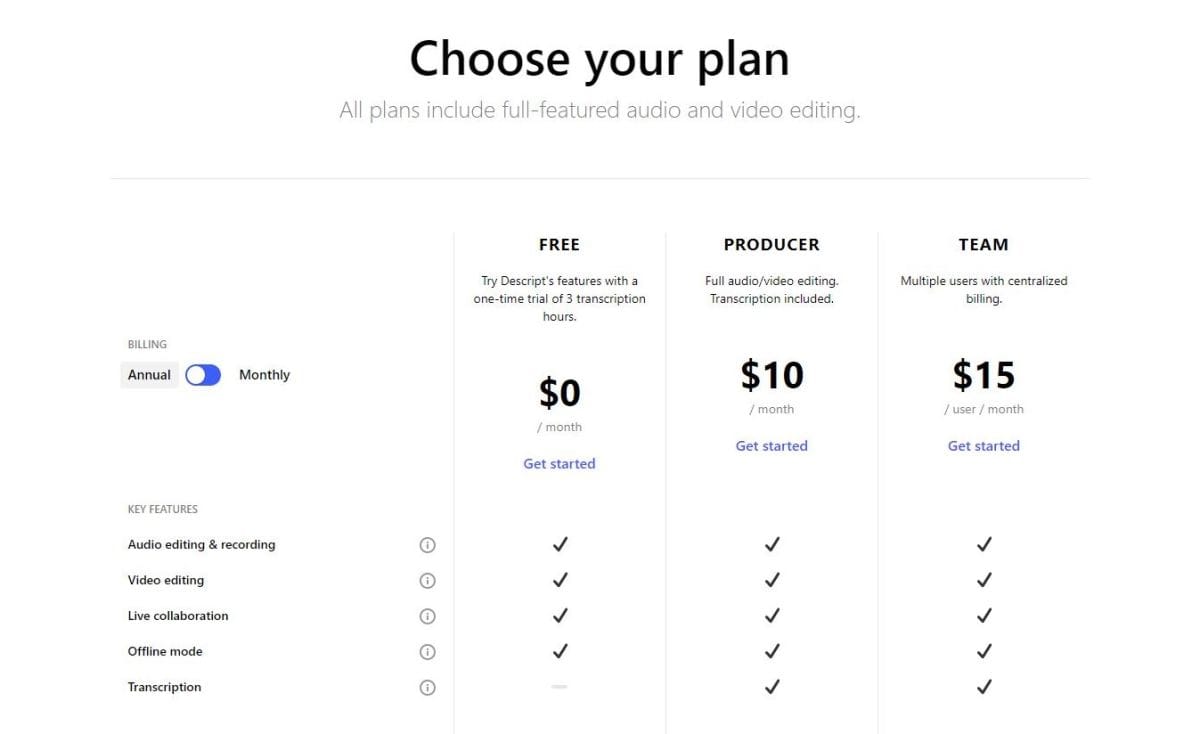Screen dimensions: 1200x734
Task: Click the $10 Producer price
Action: coord(772,375)
